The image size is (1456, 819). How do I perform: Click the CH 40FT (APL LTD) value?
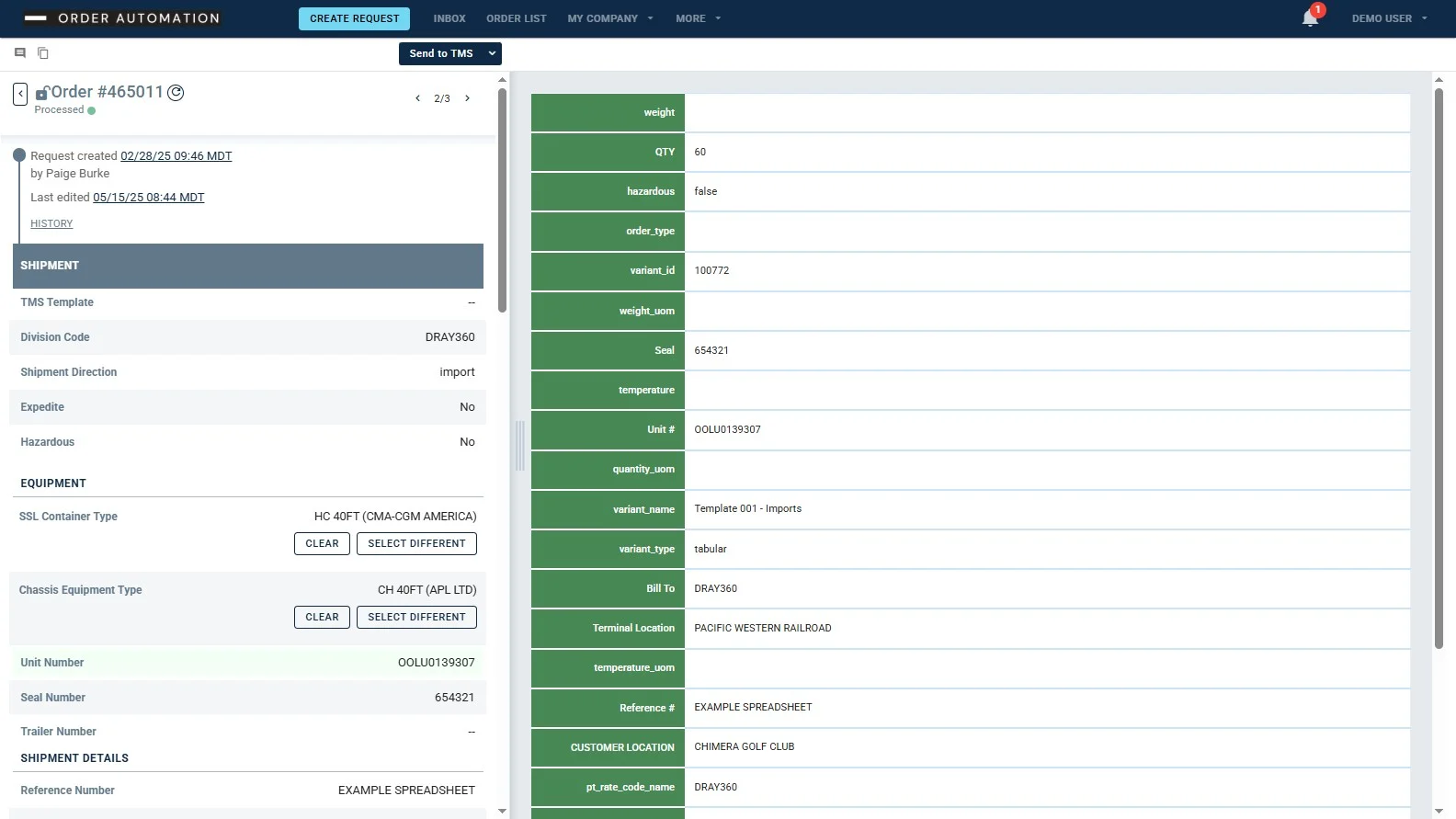[427, 590]
